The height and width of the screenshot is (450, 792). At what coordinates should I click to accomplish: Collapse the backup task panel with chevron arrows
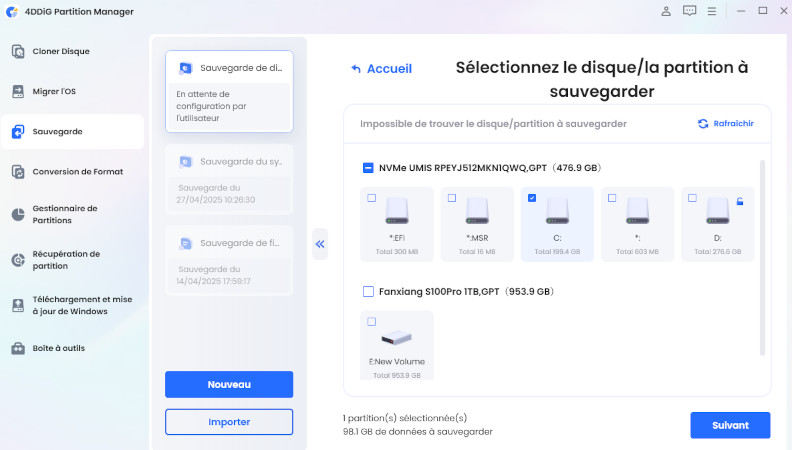click(320, 243)
